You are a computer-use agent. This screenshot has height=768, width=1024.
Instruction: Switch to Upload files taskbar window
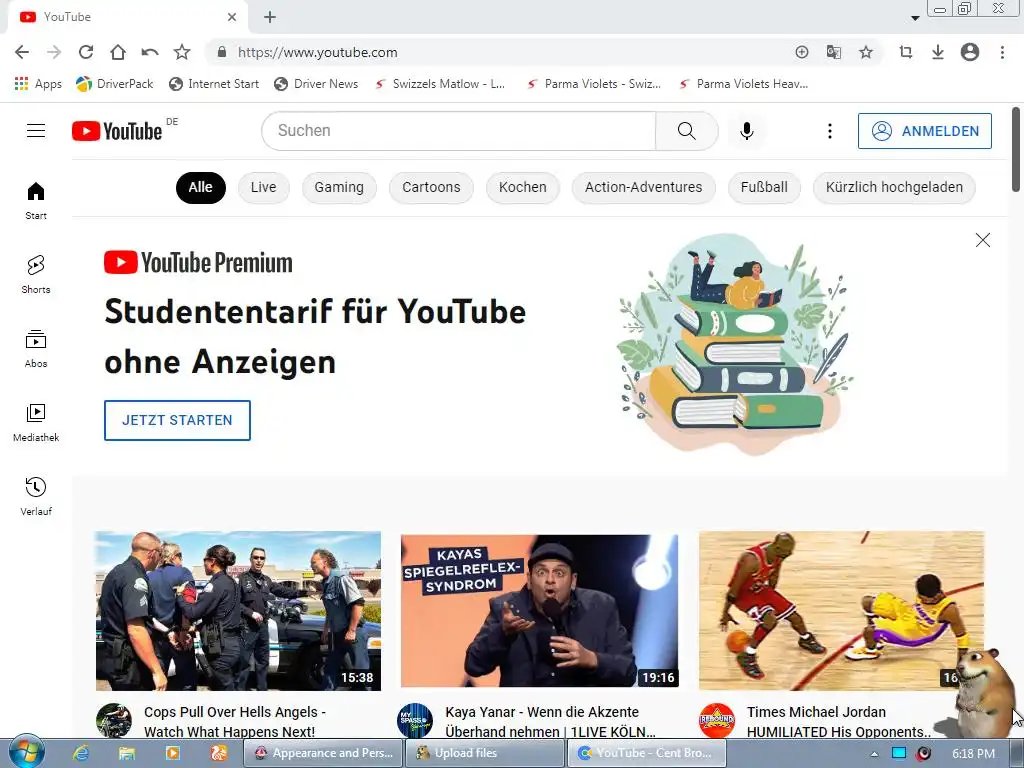(x=485, y=753)
